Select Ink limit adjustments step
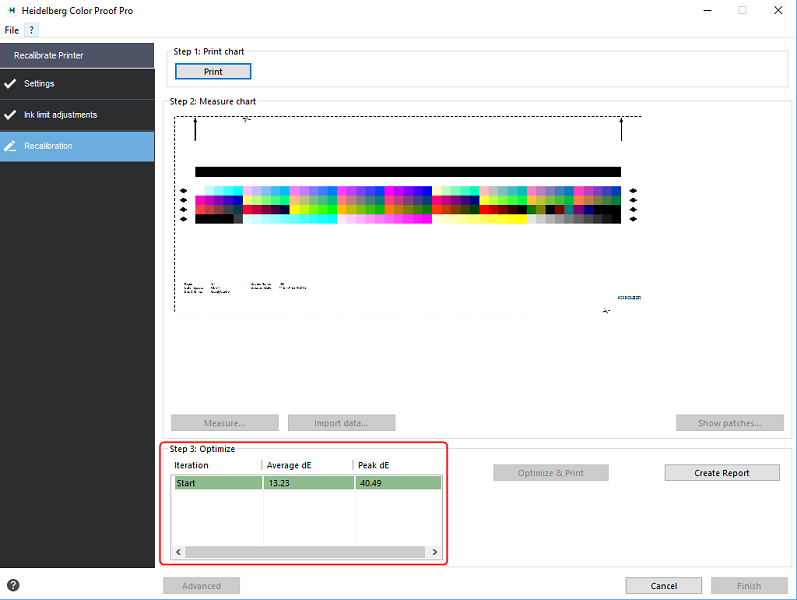The image size is (797, 600). click(77, 115)
